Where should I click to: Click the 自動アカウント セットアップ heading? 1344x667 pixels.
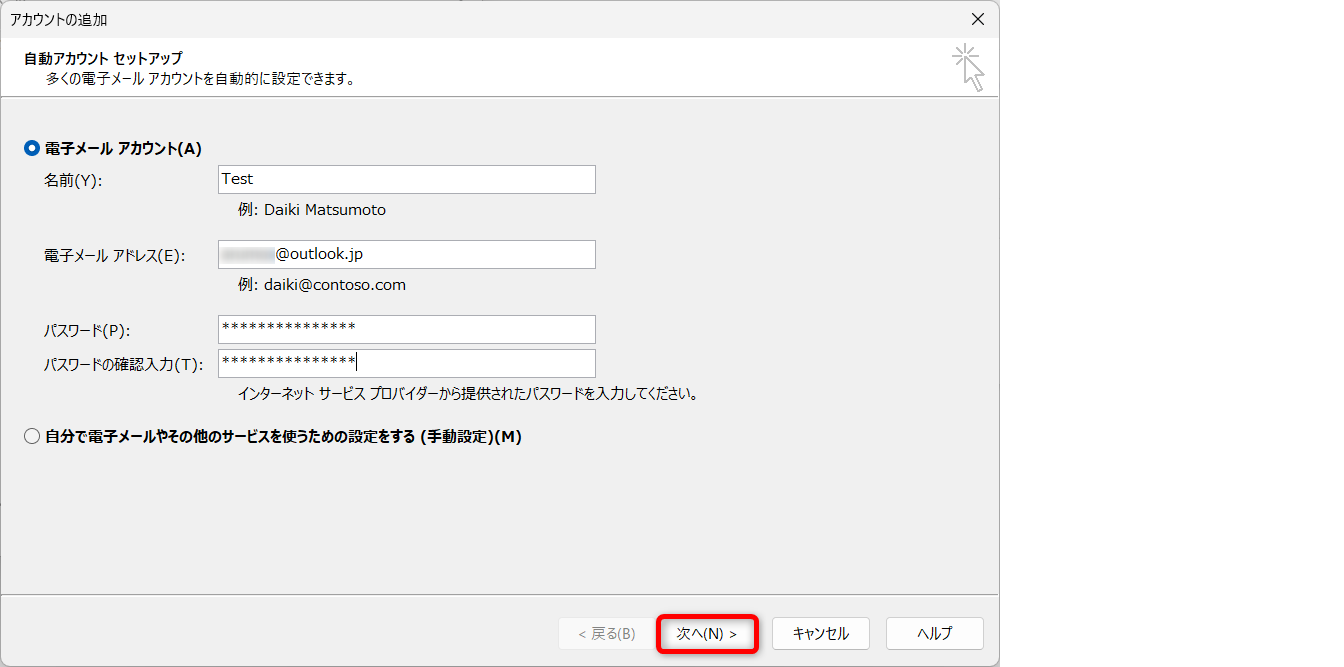point(103,59)
